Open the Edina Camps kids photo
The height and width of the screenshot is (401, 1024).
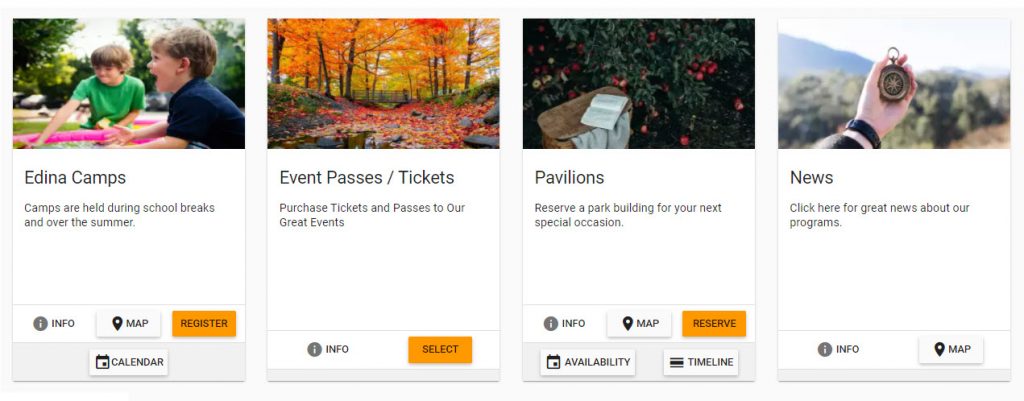128,84
